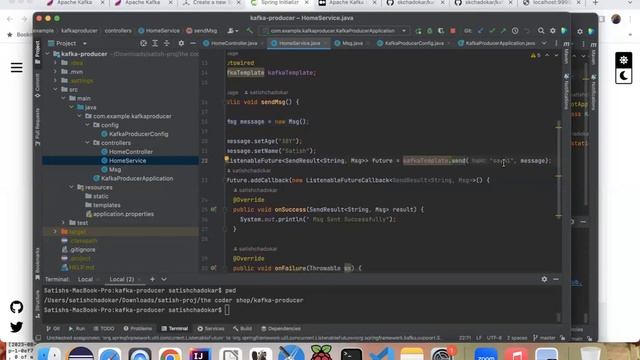Open IDE settings gear in toolbar

(x=553, y=31)
